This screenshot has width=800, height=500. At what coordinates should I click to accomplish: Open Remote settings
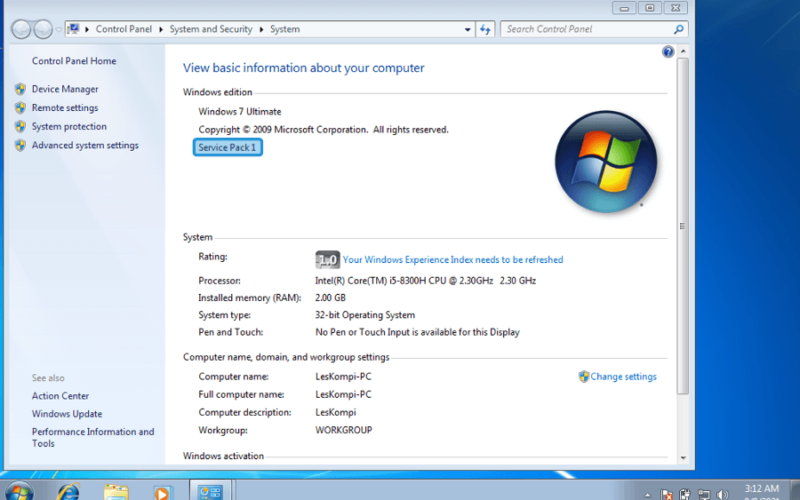point(65,108)
